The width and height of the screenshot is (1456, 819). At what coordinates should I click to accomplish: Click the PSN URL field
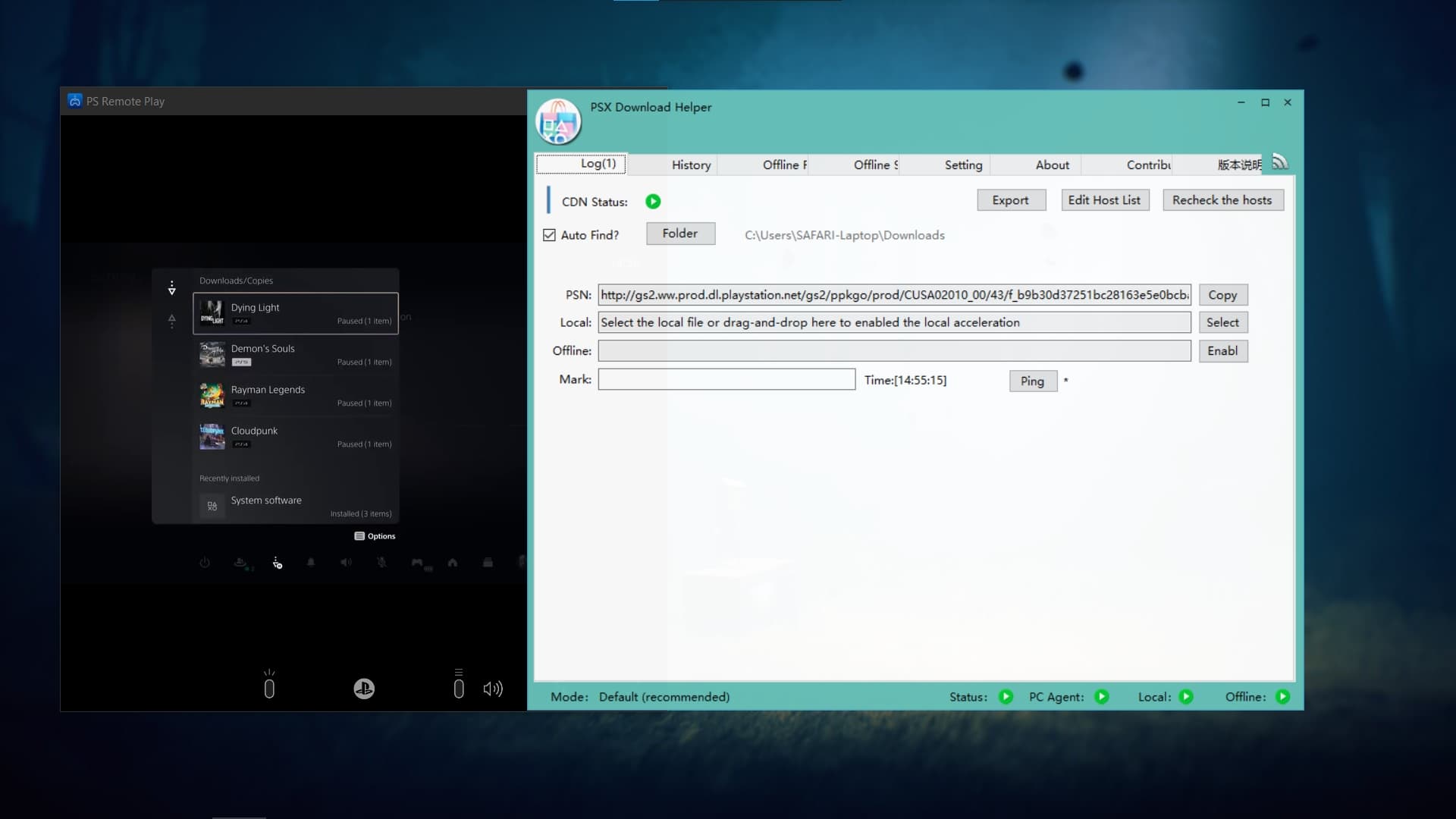tap(894, 295)
